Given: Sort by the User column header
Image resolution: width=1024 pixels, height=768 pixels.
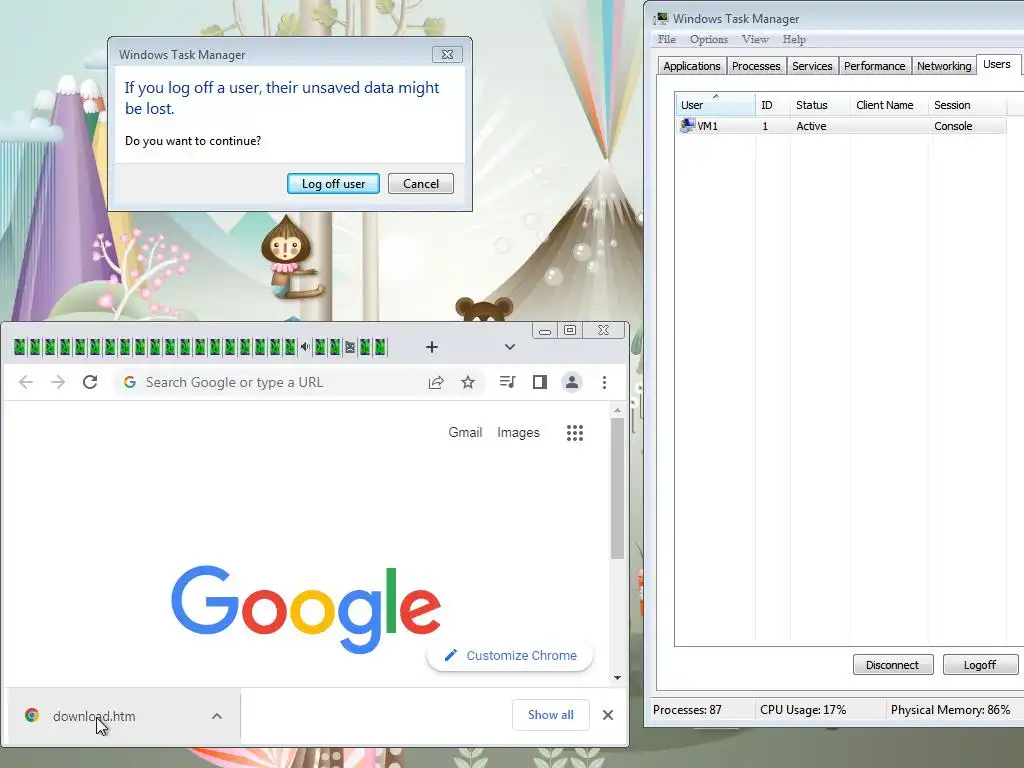Looking at the screenshot, I should [x=715, y=104].
